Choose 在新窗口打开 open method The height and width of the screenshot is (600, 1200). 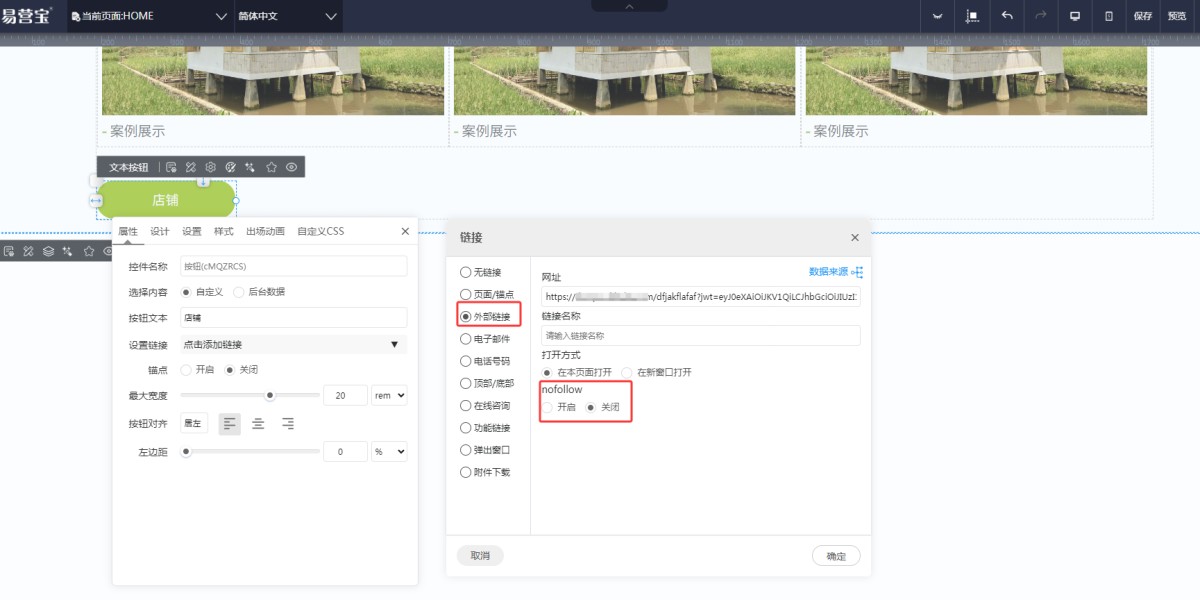click(627, 372)
